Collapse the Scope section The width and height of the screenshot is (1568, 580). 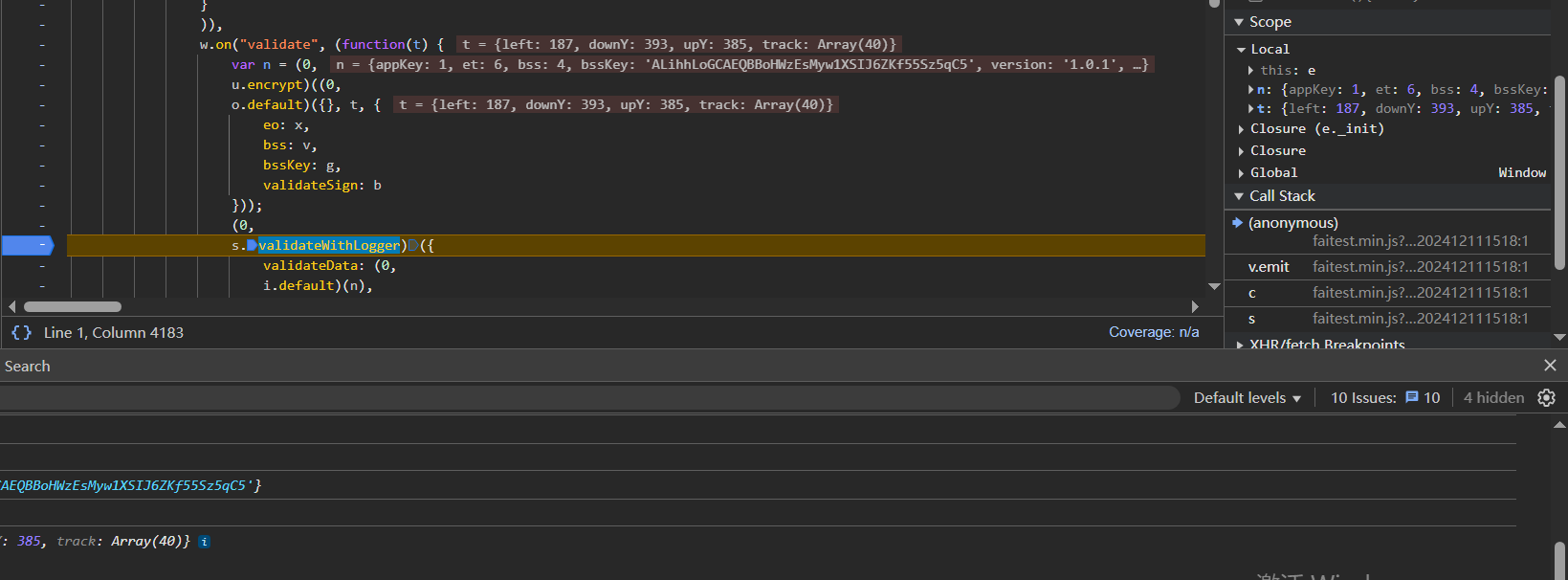(x=1240, y=22)
